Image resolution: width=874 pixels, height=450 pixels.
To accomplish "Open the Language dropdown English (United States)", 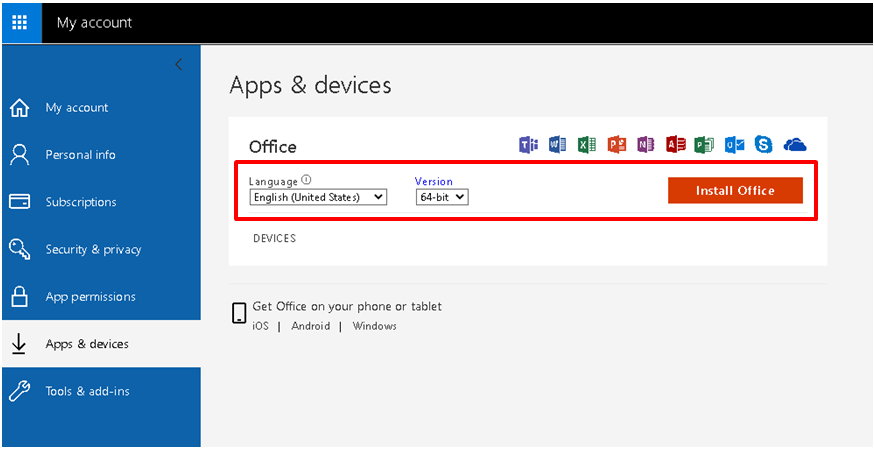I will pyautogui.click(x=318, y=197).
